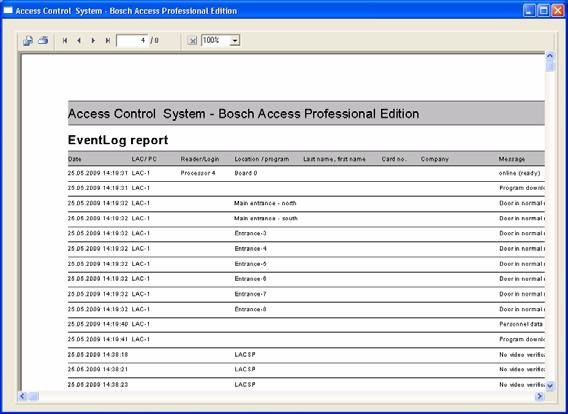
Task: Click LAC-1 in the Entrance-3 row
Action: pyautogui.click(x=141, y=233)
